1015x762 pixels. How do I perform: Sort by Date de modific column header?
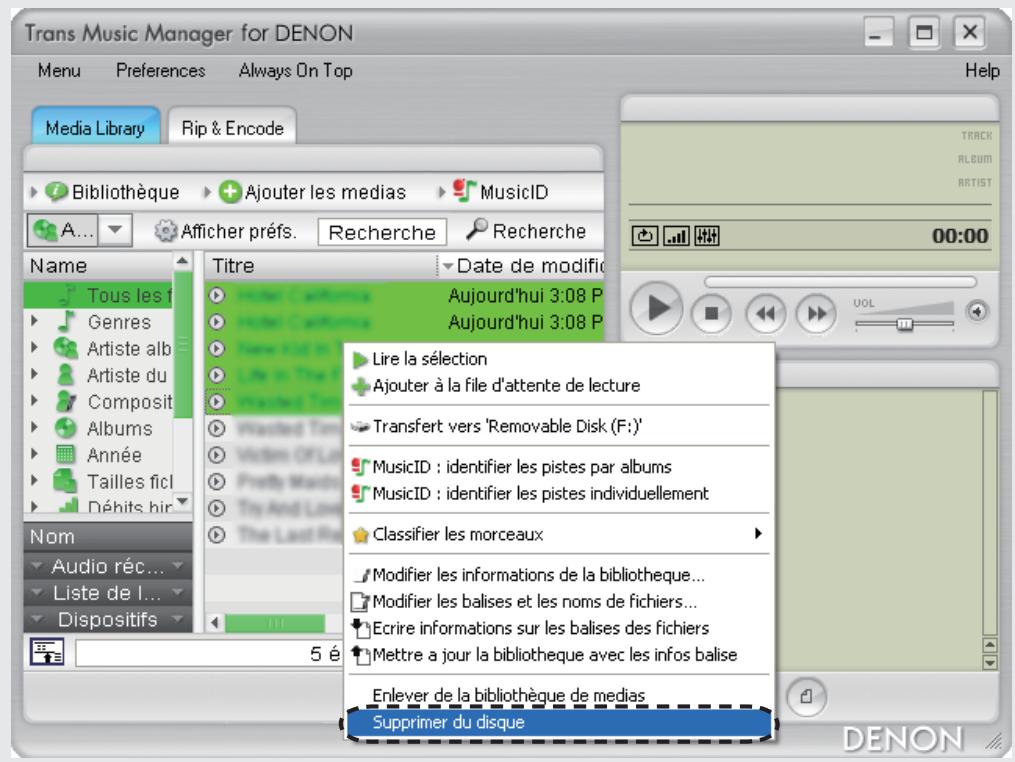522,266
